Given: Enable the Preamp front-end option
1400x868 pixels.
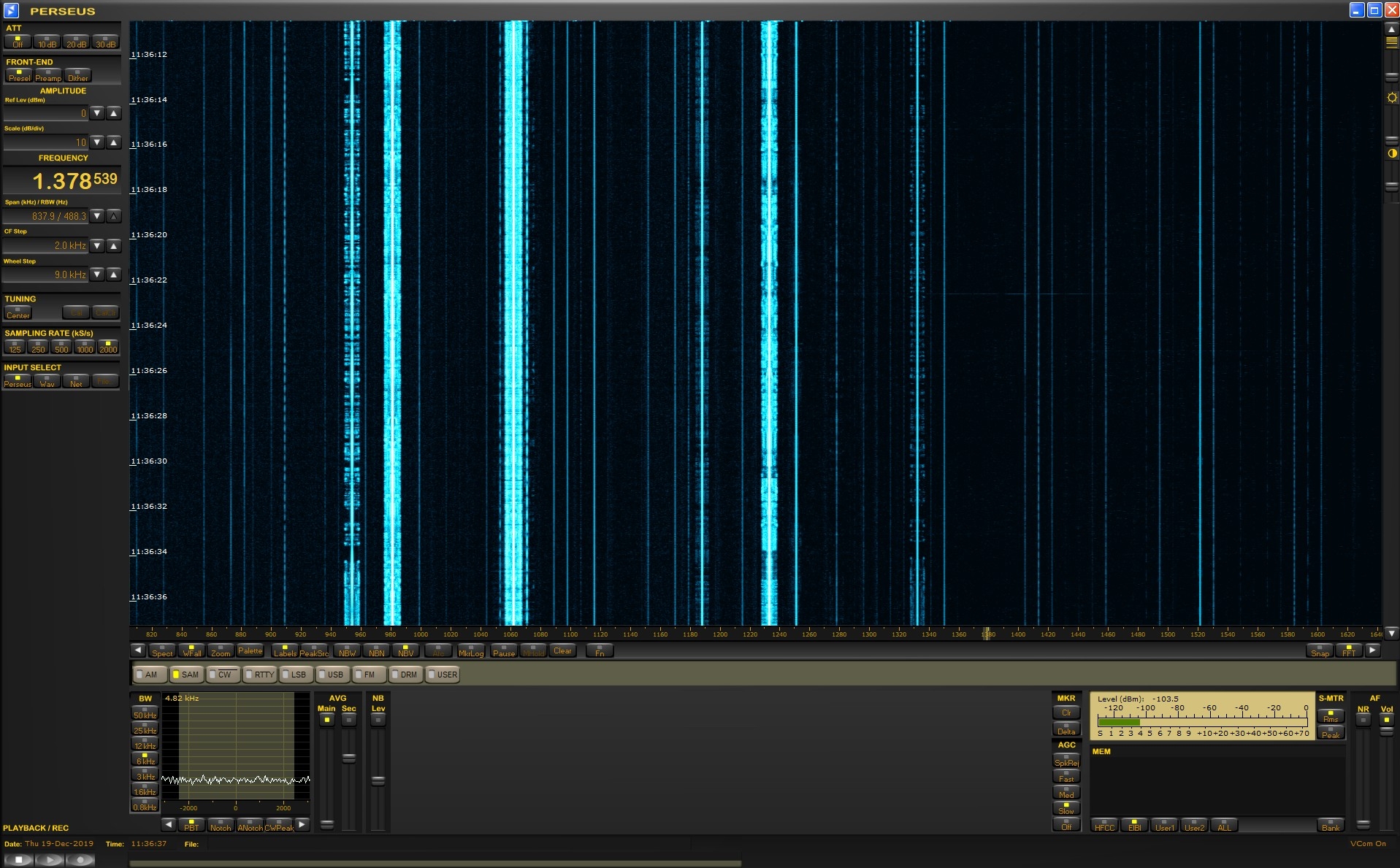Looking at the screenshot, I should click(48, 76).
